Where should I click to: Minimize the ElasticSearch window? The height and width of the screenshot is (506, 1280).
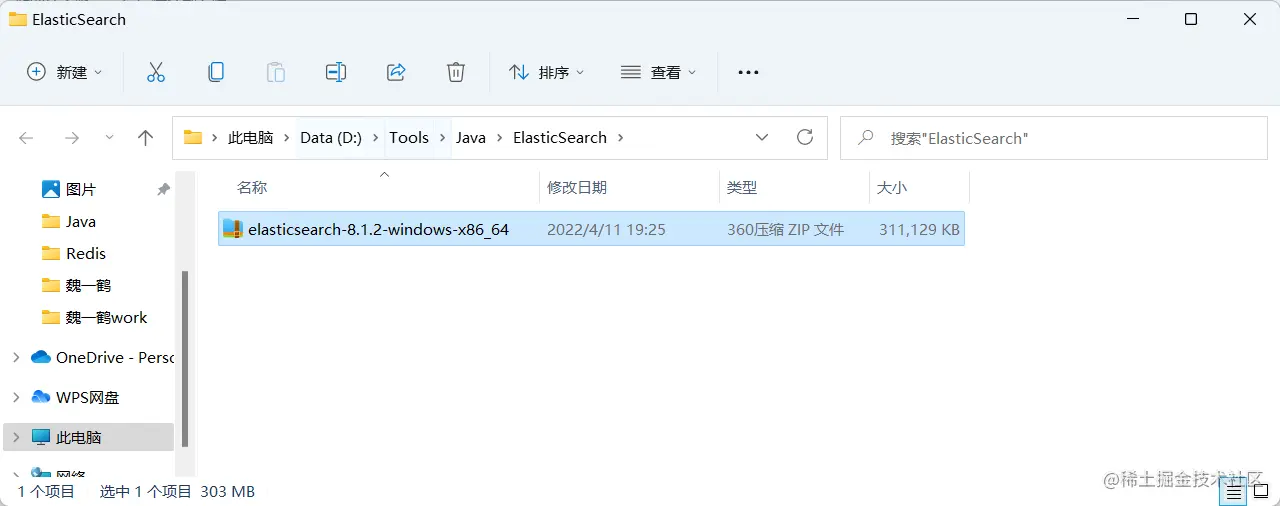coord(1132,19)
